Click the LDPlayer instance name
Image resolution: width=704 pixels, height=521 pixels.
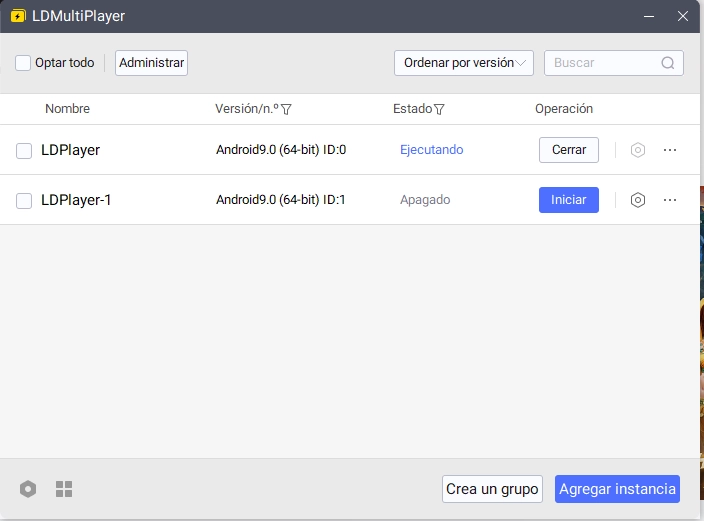coord(70,150)
